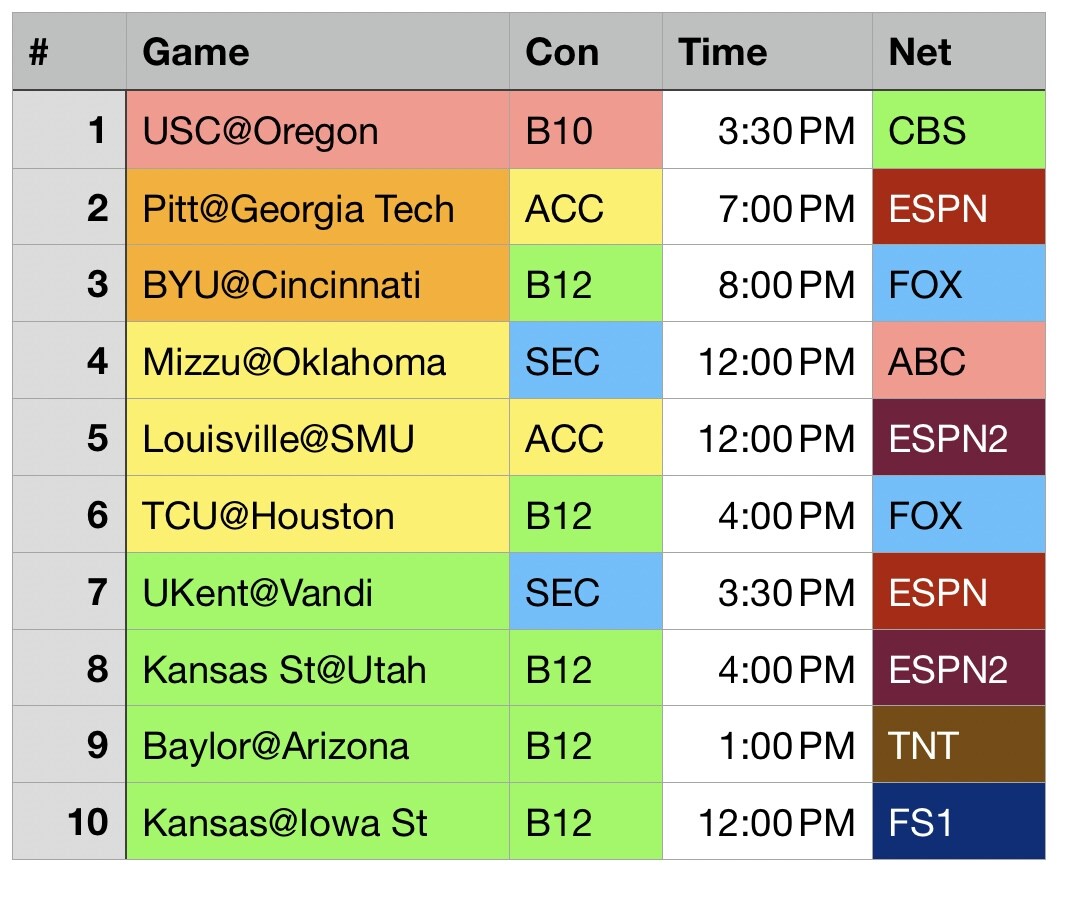This screenshot has width=1070, height=907.
Task: Select row number 10 header
Action: point(70,822)
